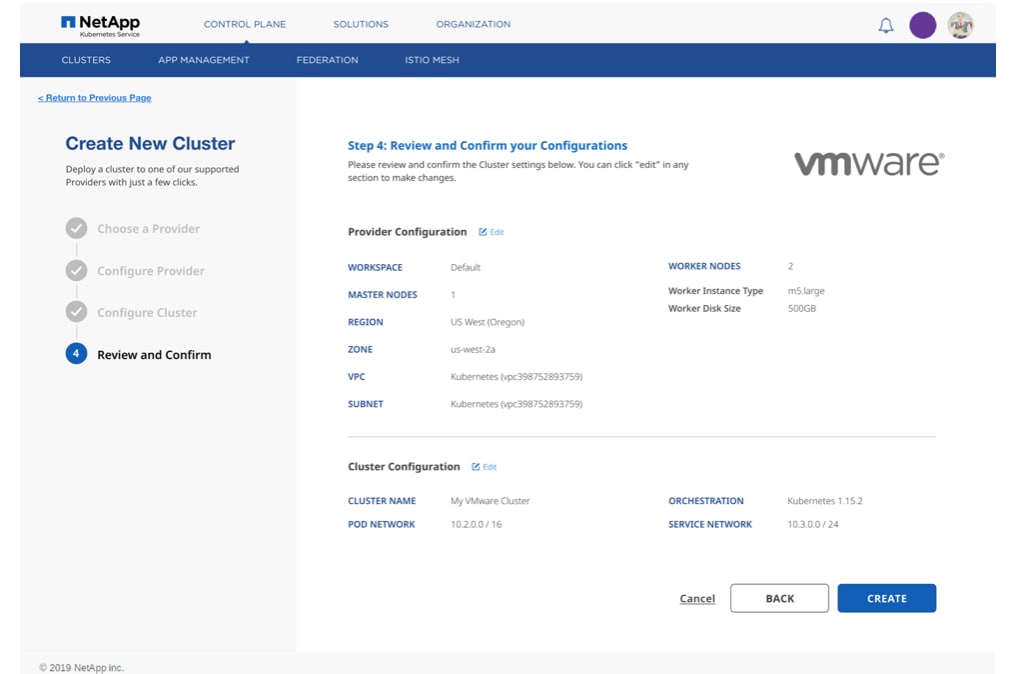Screen dimensions: 1016x674
Task: Open the notifications bell
Action: [885, 26]
